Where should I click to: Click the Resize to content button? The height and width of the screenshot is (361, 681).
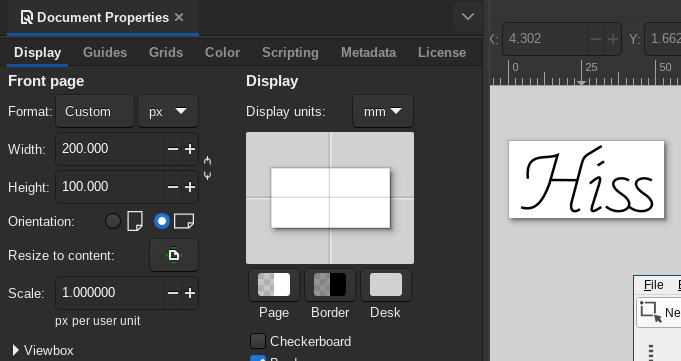(174, 255)
